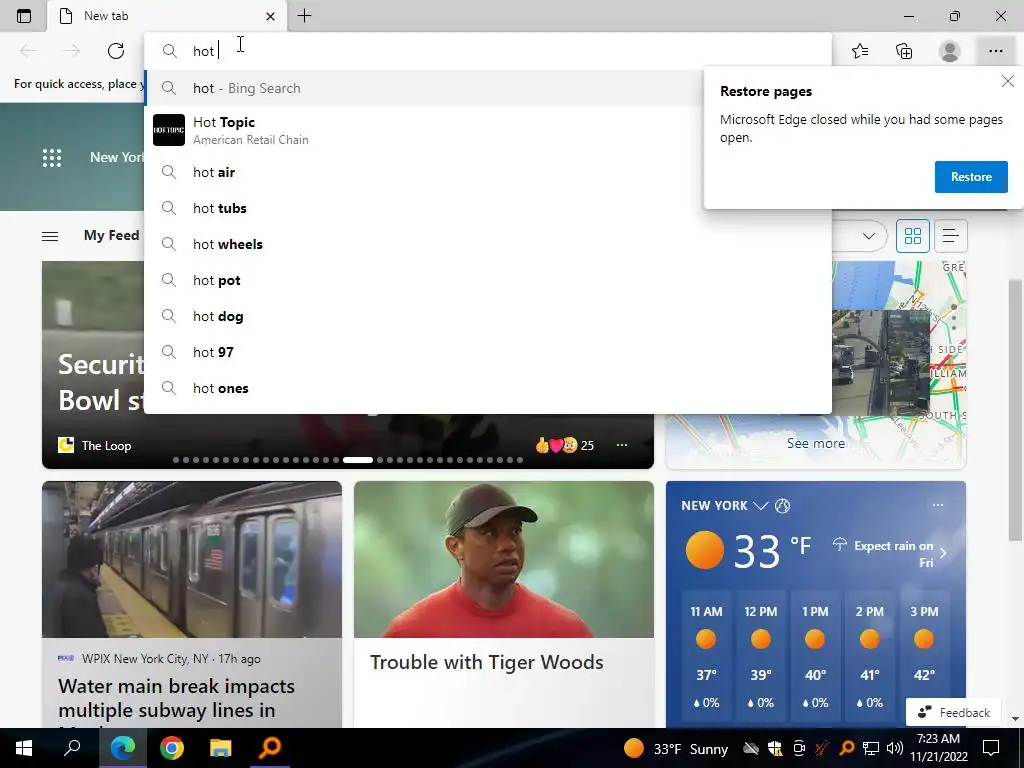
Task: Select the 11 AM forecast column
Action: pos(706,658)
